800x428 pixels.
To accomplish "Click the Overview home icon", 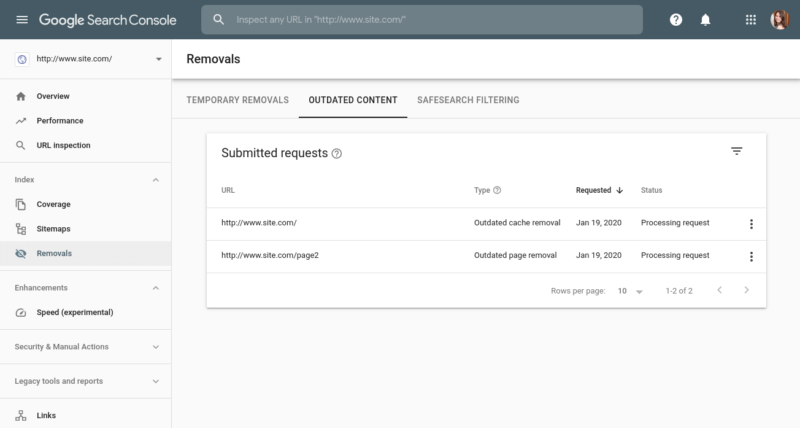I will pos(21,96).
